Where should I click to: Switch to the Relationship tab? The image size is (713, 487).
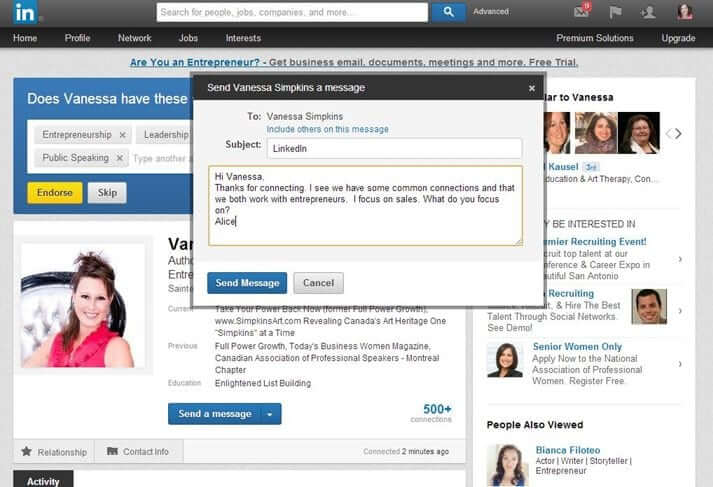coord(54,452)
